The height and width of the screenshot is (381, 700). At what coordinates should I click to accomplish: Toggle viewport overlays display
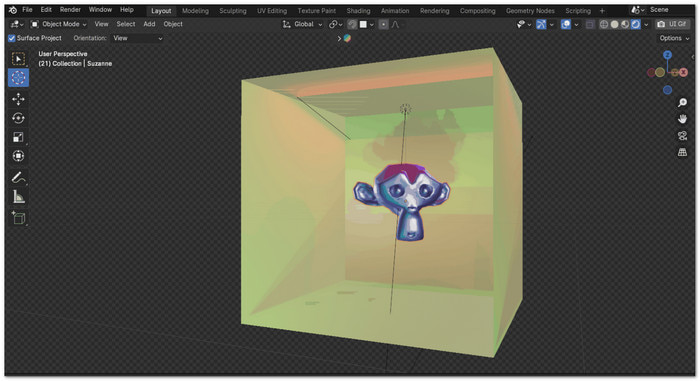click(566, 25)
